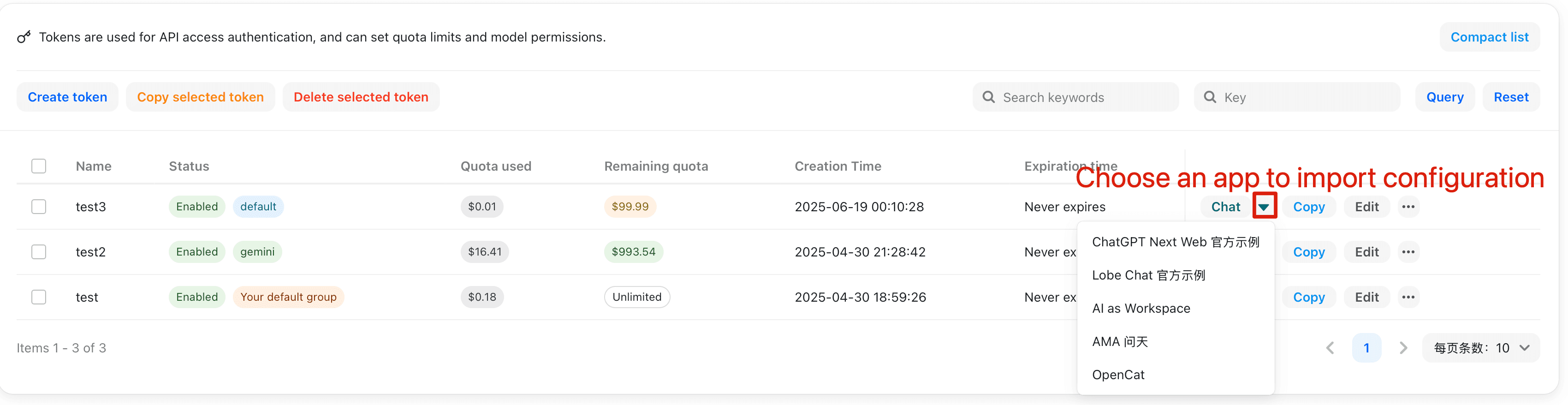Screen dimensions: 1568x405
Task: Expand the Chat dropdown arrow for test3
Action: click(1264, 207)
